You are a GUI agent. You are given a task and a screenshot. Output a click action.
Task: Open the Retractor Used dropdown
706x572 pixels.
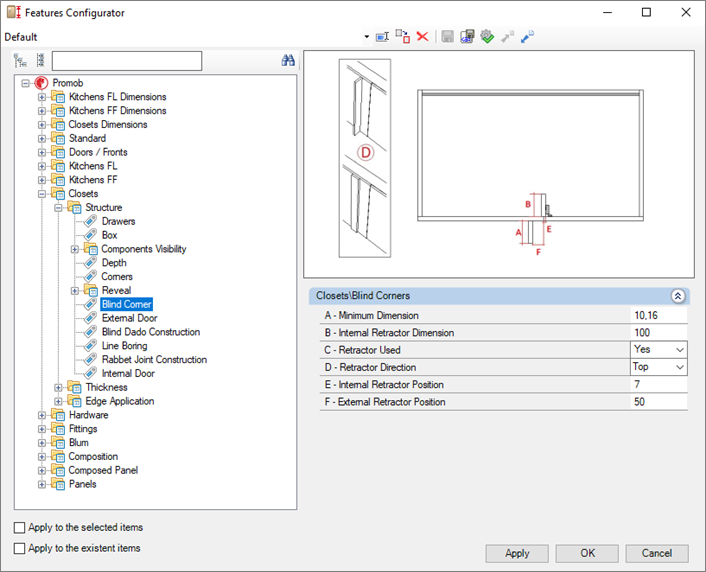pos(680,350)
